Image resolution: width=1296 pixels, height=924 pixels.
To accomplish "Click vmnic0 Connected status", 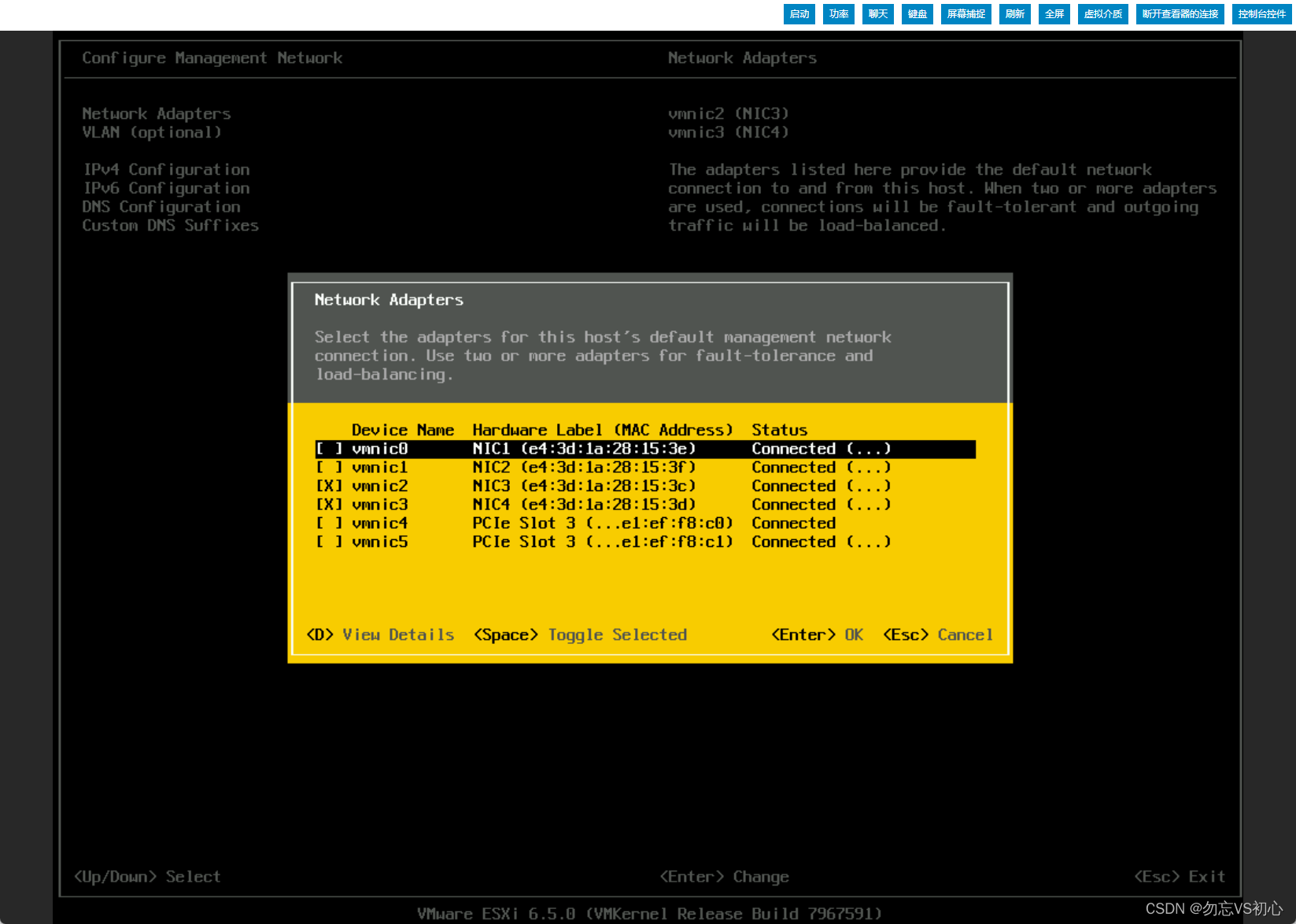I will (821, 449).
